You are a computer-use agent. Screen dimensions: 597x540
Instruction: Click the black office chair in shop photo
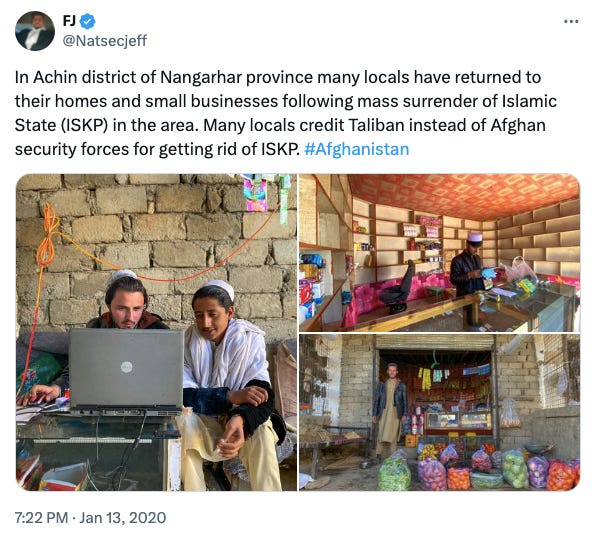tap(398, 286)
